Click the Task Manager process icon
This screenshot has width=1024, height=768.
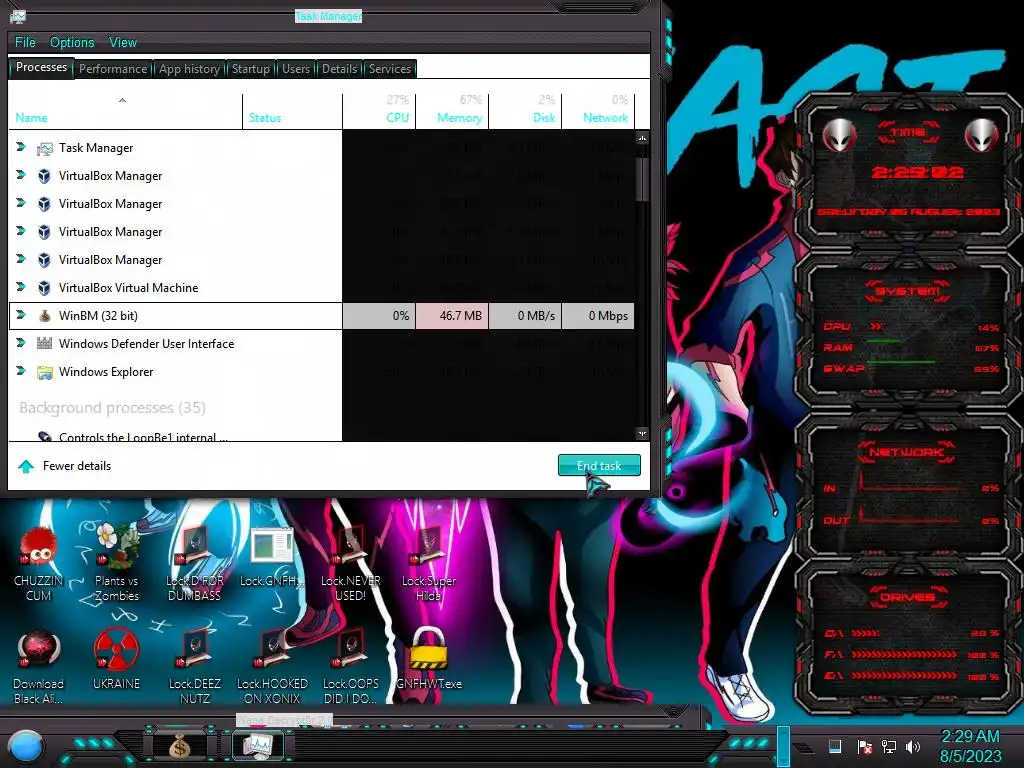(44, 148)
